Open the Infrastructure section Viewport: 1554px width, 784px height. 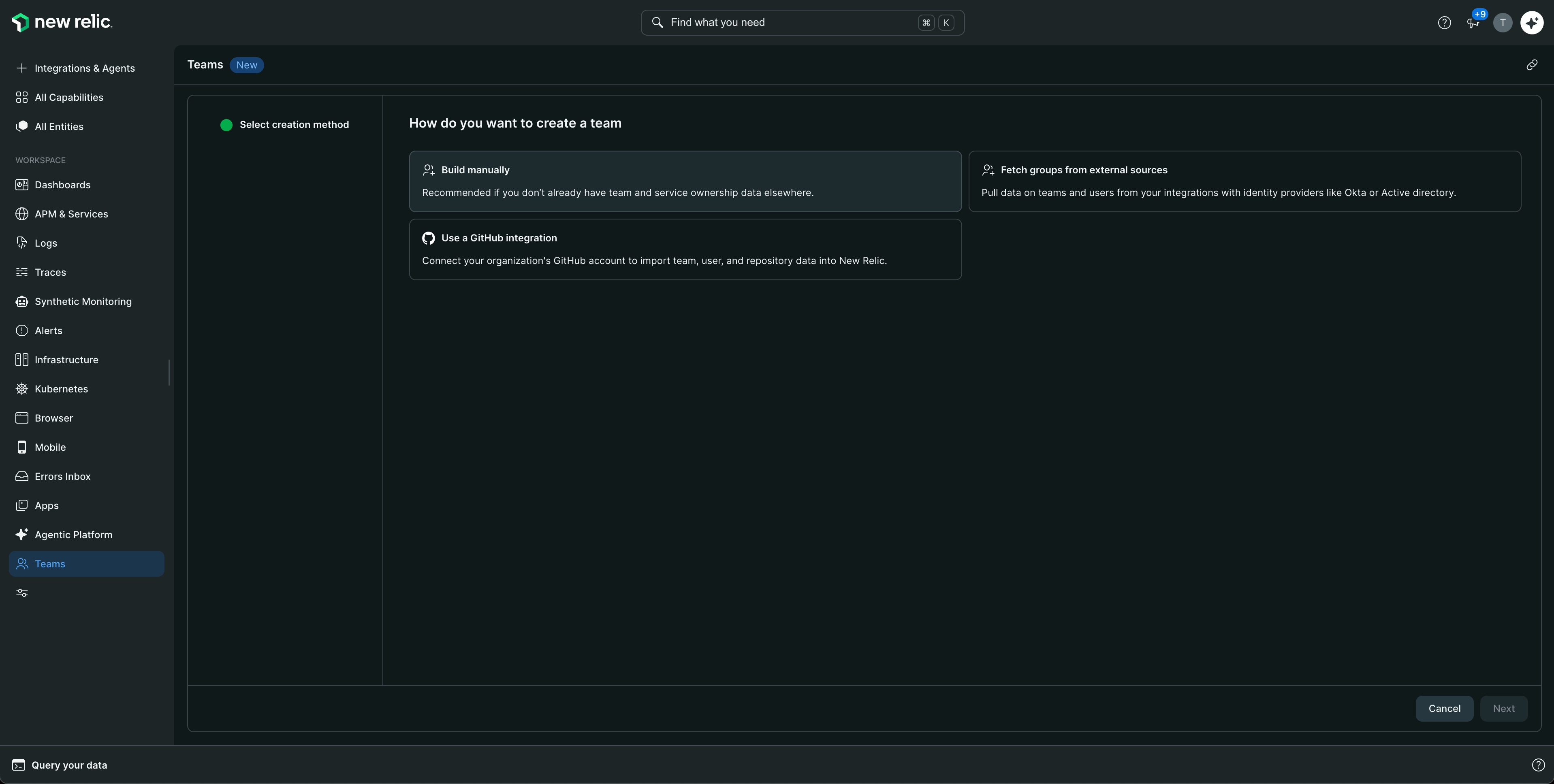pyautogui.click(x=86, y=360)
